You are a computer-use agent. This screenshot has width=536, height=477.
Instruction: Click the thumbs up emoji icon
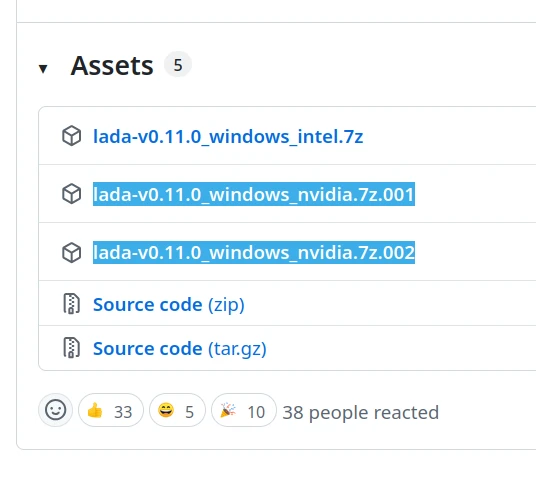coord(95,410)
